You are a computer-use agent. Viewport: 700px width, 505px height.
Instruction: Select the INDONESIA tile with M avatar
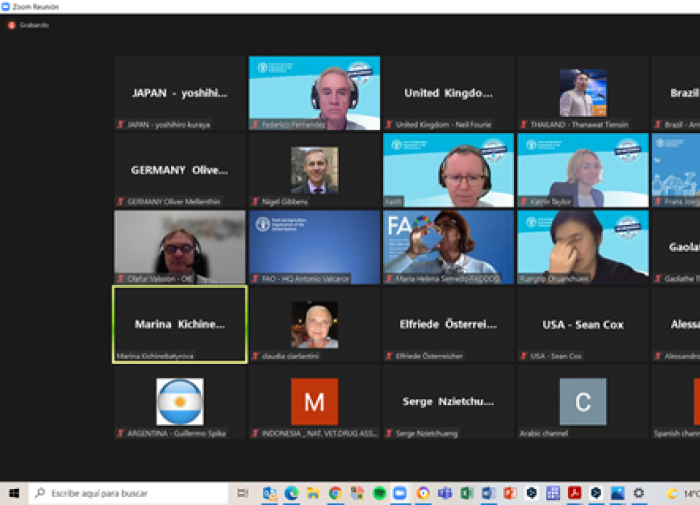(x=314, y=402)
